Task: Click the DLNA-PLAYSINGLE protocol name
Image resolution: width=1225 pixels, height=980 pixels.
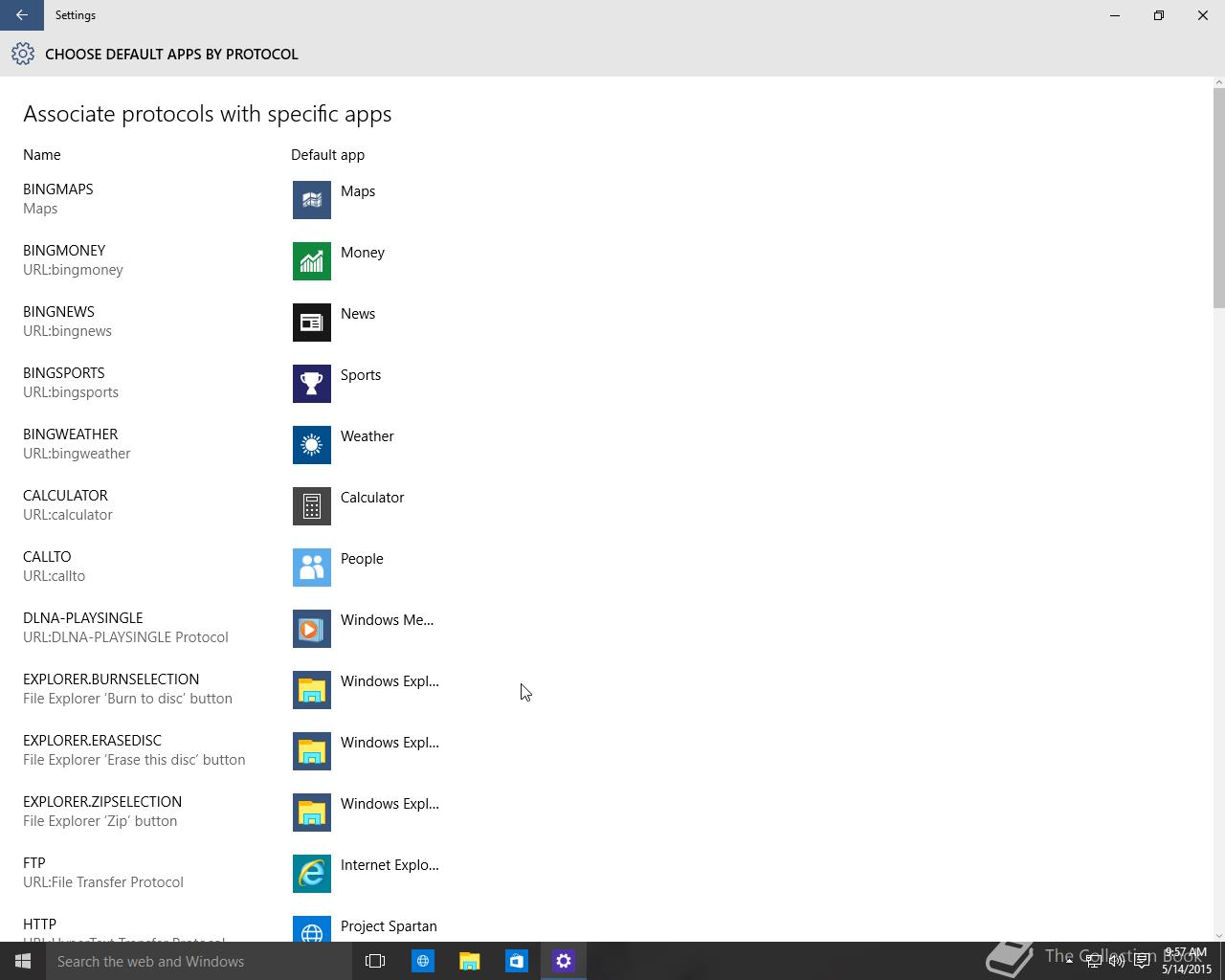Action: [x=82, y=618]
